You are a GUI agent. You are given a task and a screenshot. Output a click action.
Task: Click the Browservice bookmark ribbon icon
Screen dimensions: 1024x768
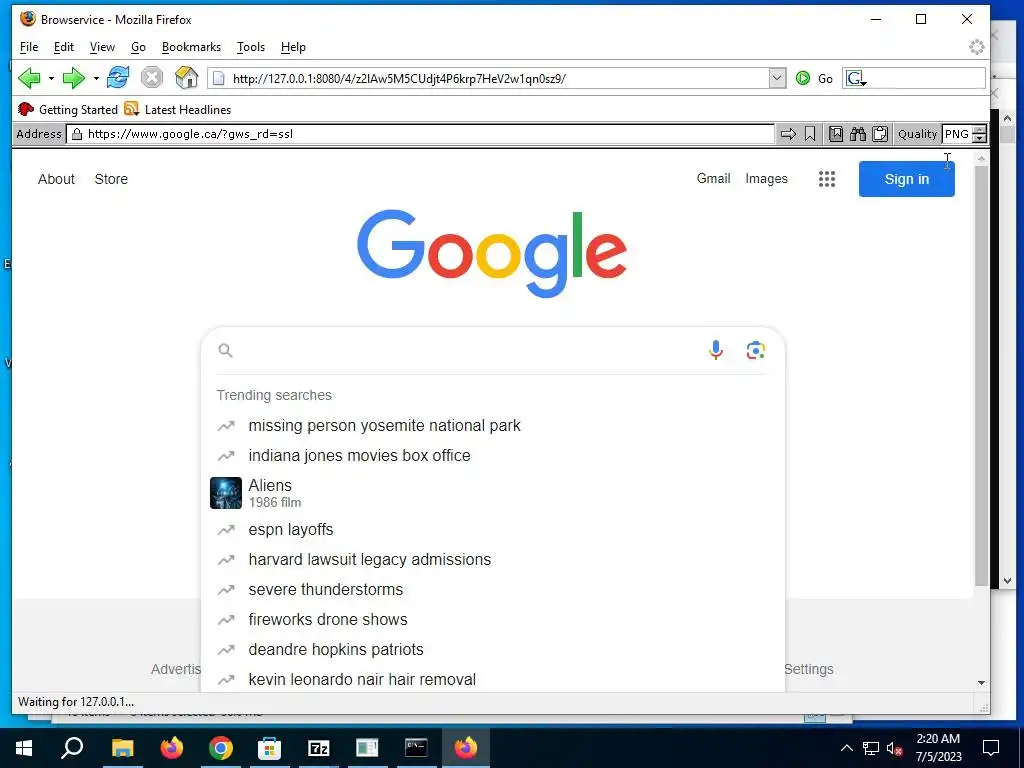coord(810,134)
